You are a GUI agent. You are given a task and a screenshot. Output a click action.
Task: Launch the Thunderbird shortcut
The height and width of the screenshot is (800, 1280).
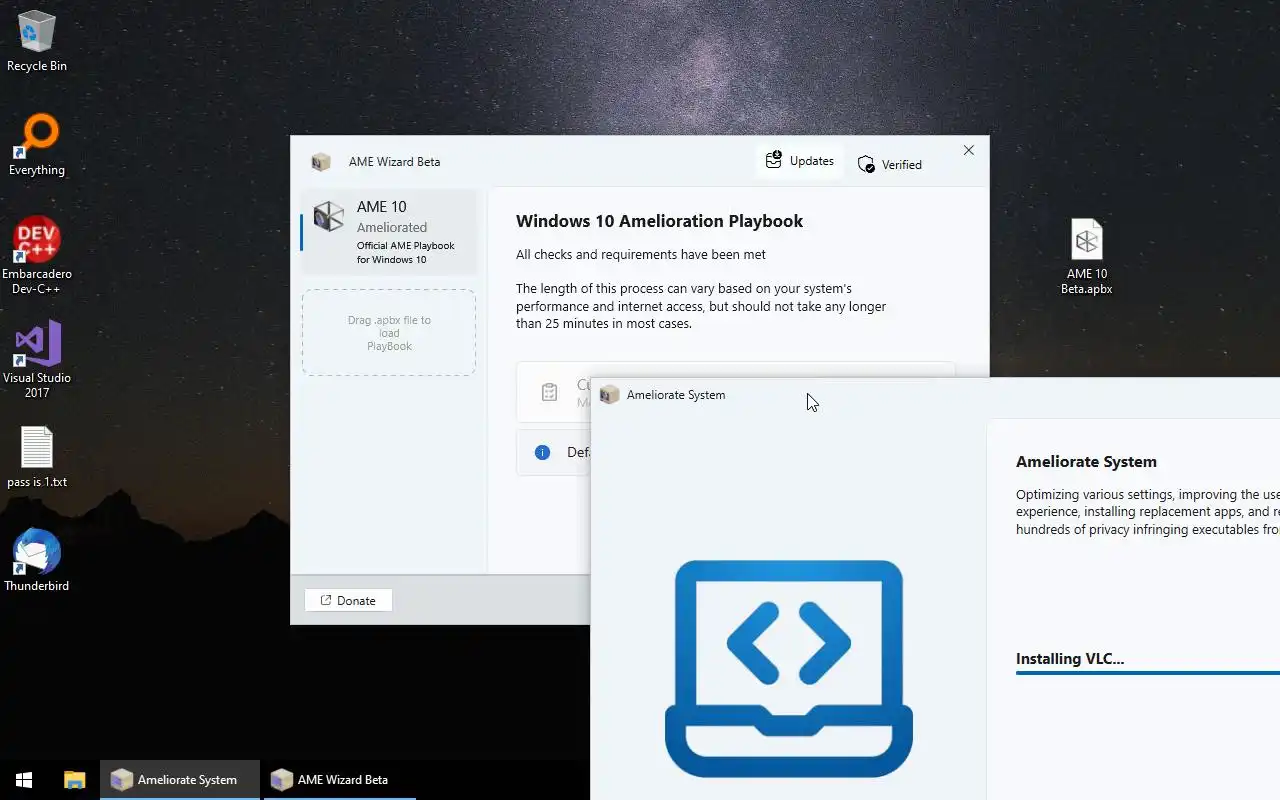point(37,561)
